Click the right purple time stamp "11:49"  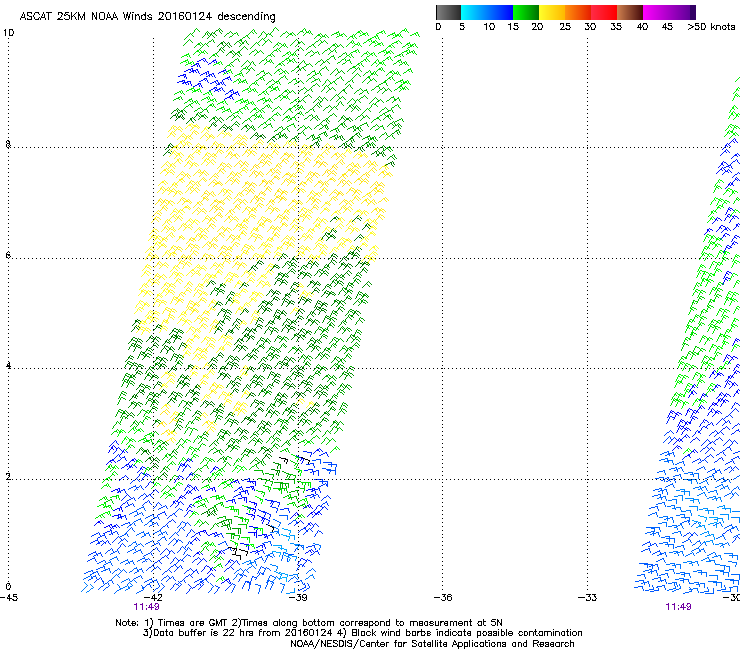point(678,607)
